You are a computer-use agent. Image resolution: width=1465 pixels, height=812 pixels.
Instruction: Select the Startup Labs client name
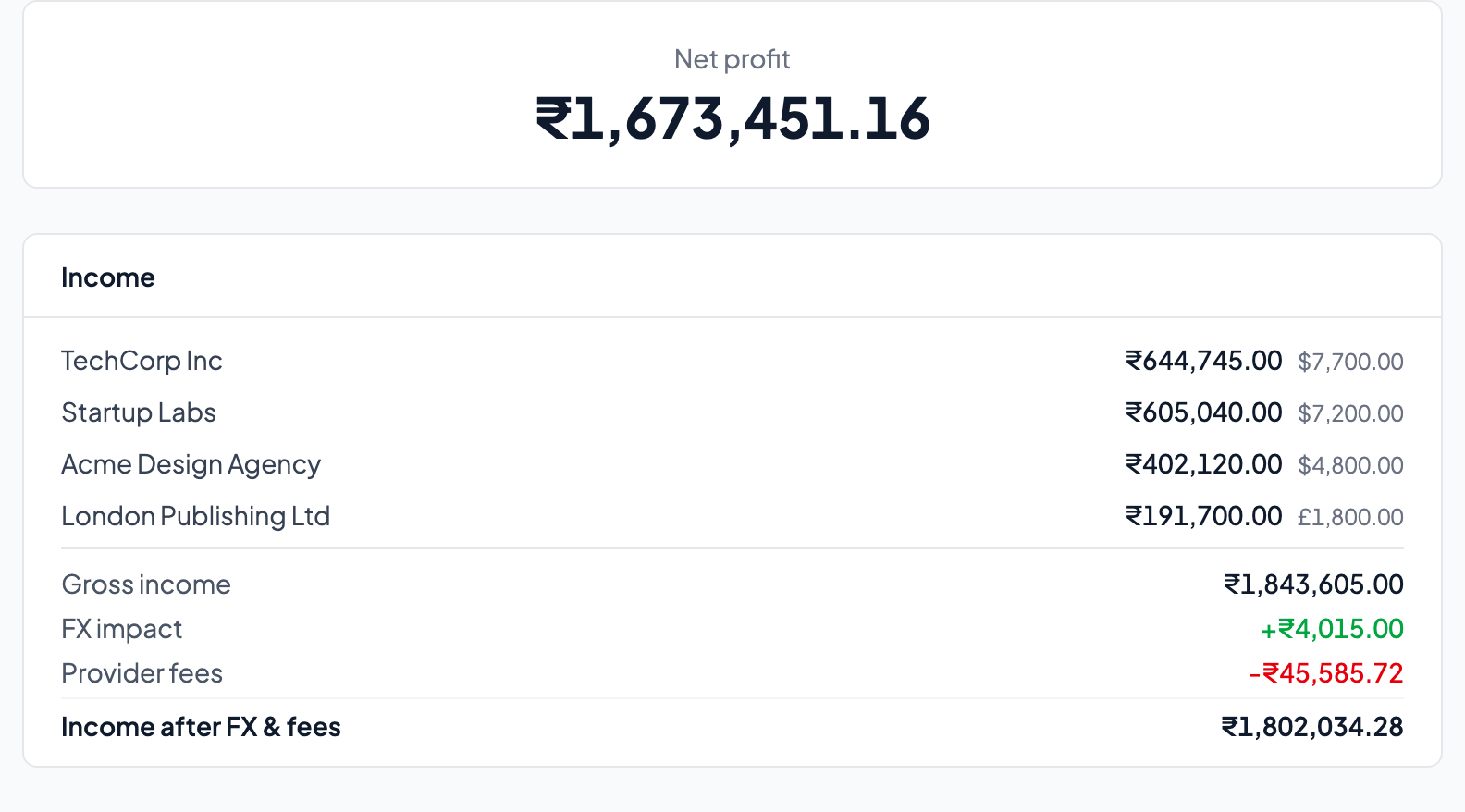tap(139, 412)
